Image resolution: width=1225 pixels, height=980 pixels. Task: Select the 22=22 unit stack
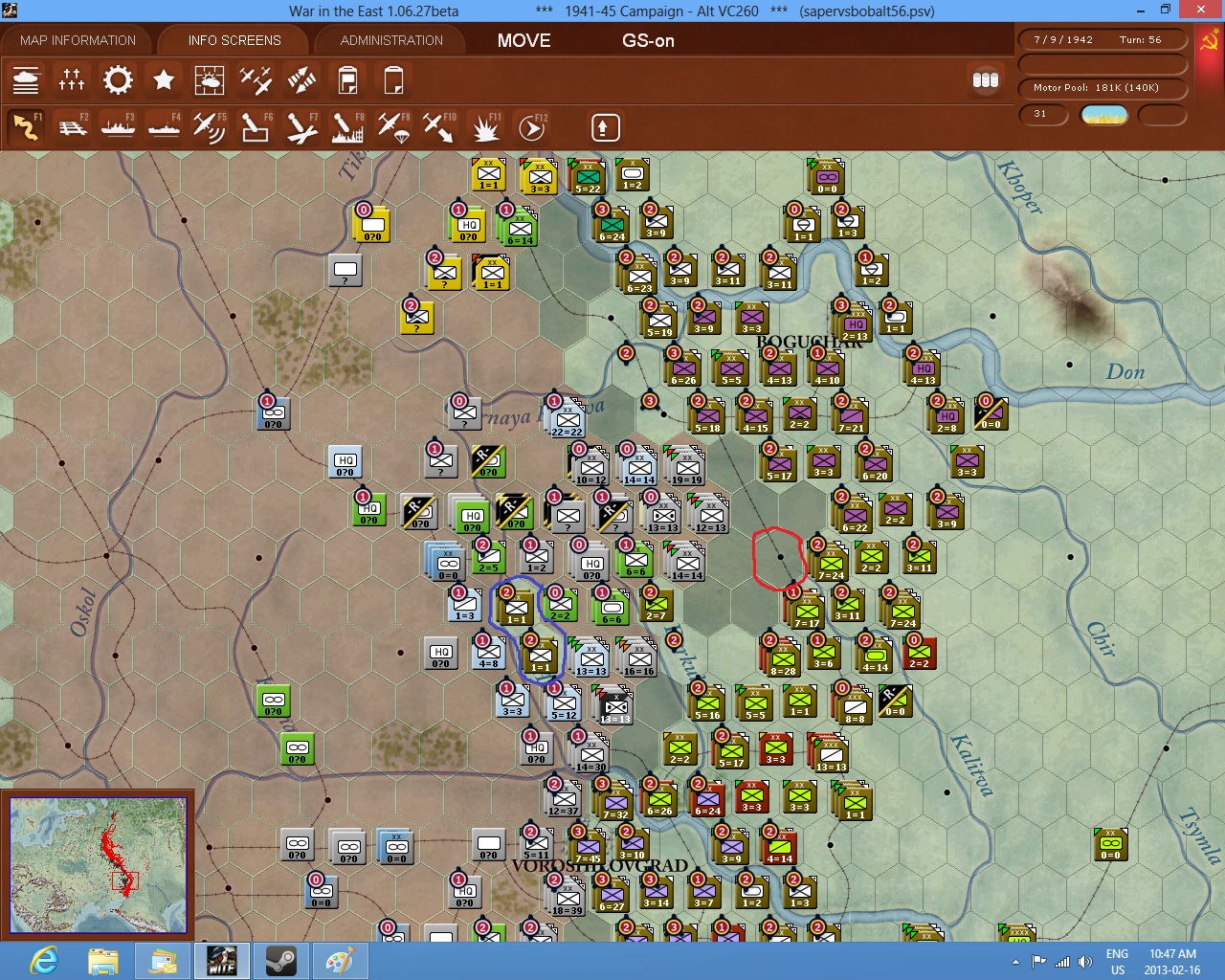(x=568, y=419)
